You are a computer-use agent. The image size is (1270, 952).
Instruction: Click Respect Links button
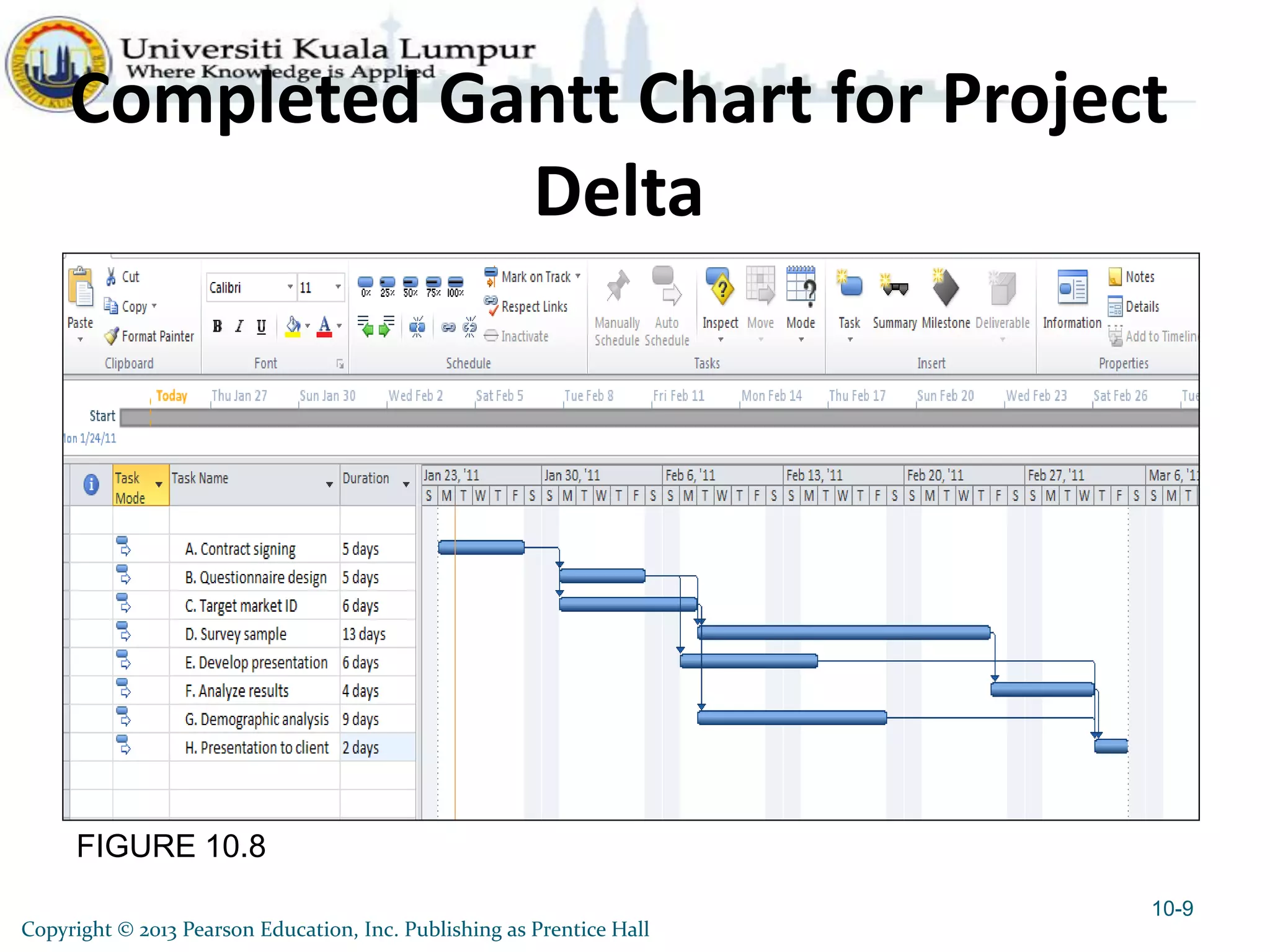click(x=526, y=306)
